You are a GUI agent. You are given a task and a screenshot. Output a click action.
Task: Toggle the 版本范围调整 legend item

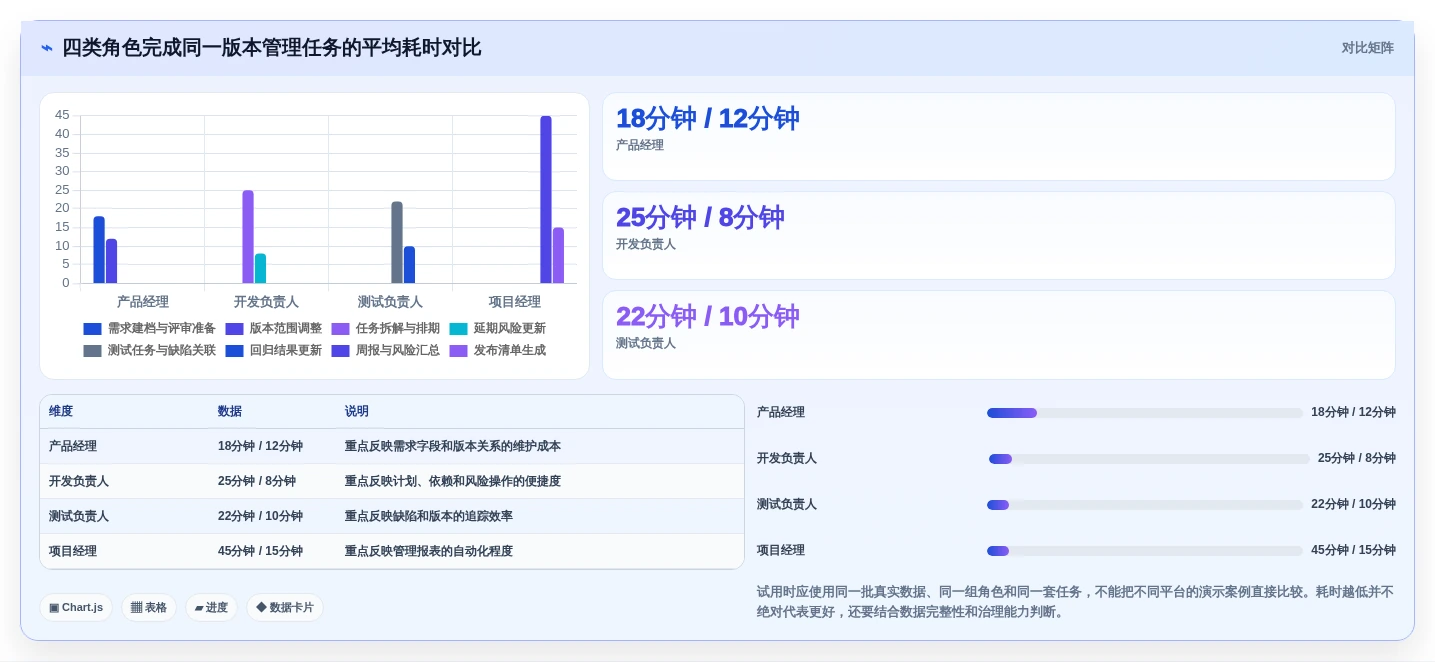pos(274,328)
